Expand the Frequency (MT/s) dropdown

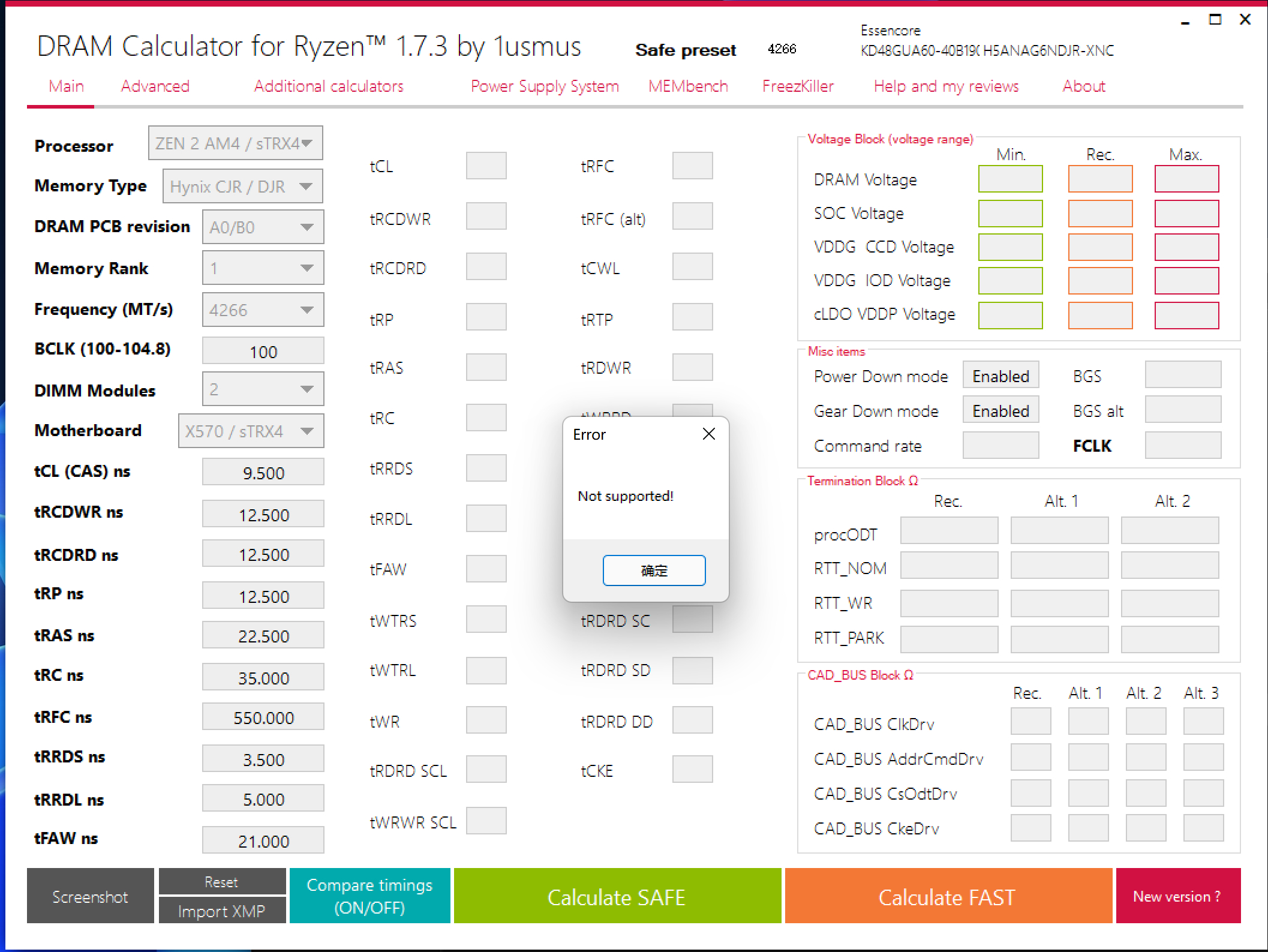(x=263, y=310)
